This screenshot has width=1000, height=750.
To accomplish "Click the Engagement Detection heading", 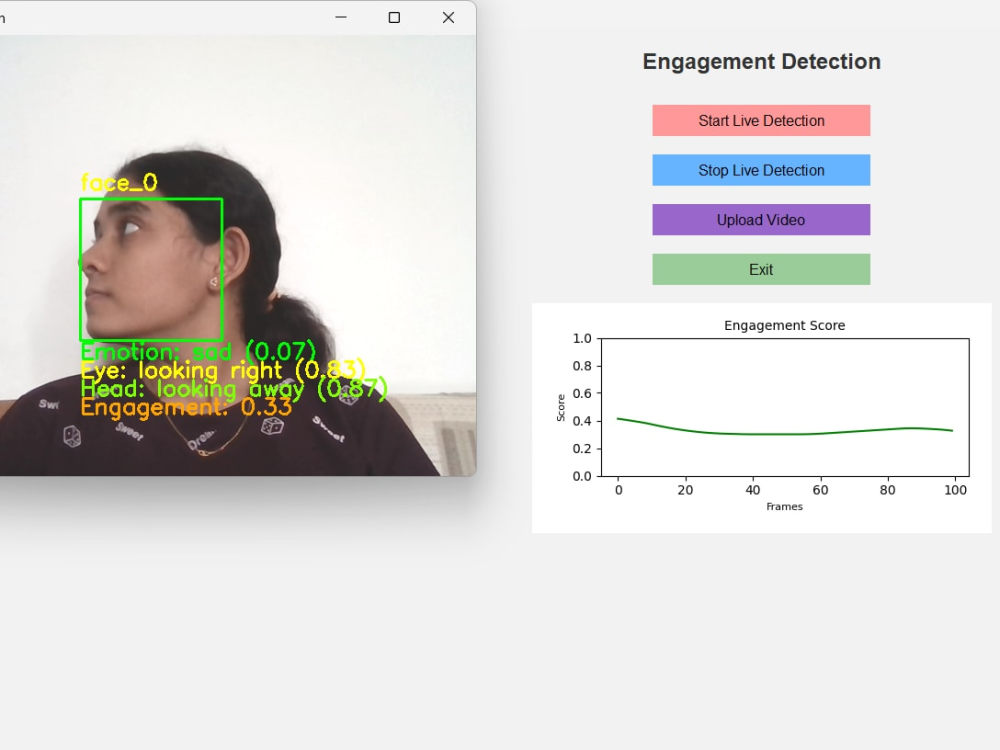I will point(761,61).
